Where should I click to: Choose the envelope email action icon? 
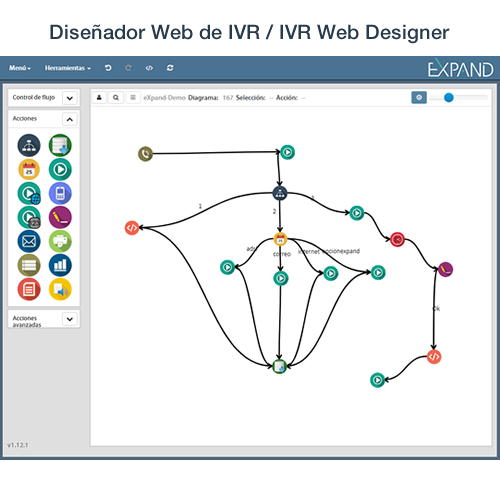(x=29, y=241)
